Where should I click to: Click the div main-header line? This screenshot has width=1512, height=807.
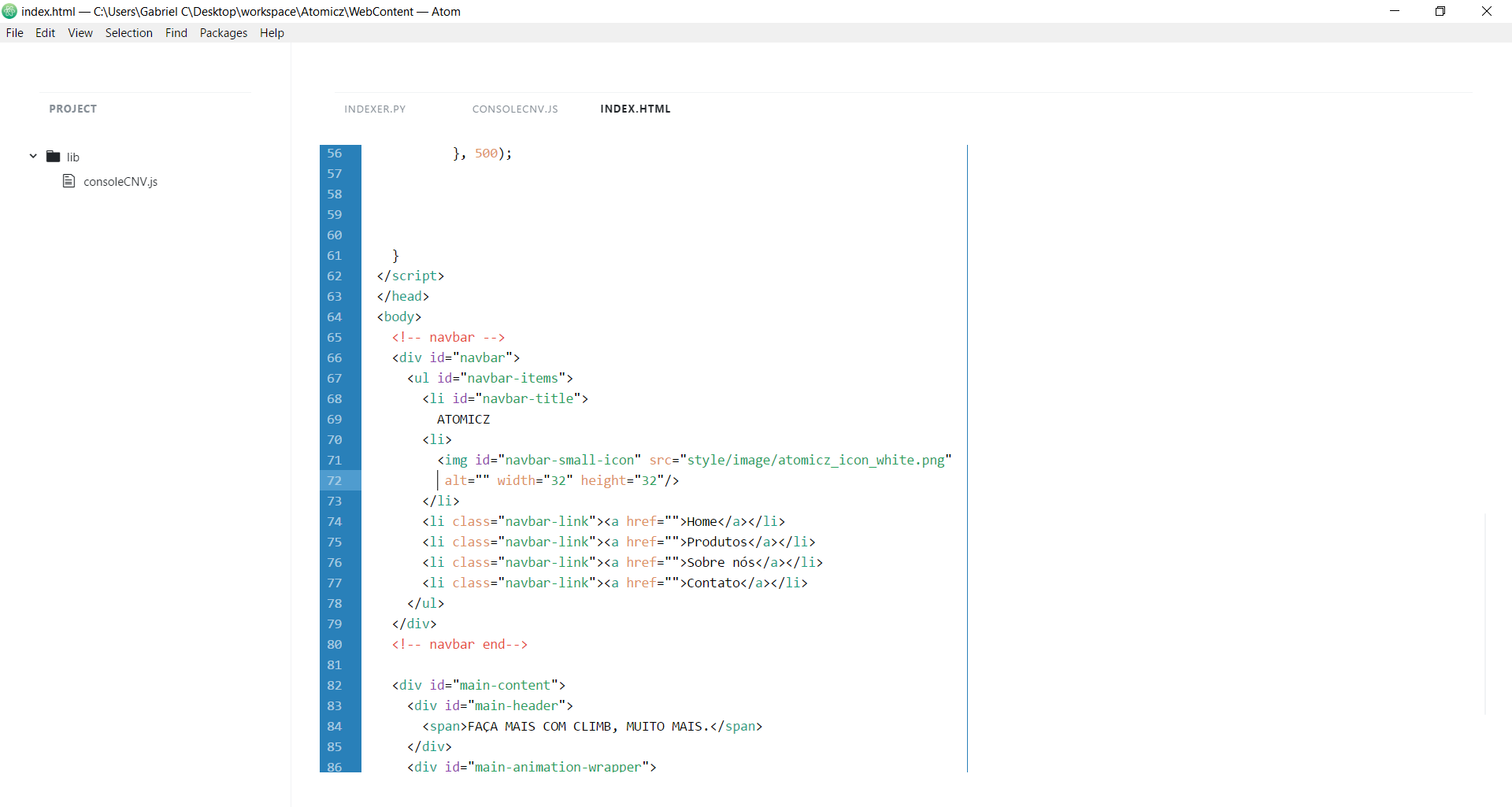click(x=490, y=706)
